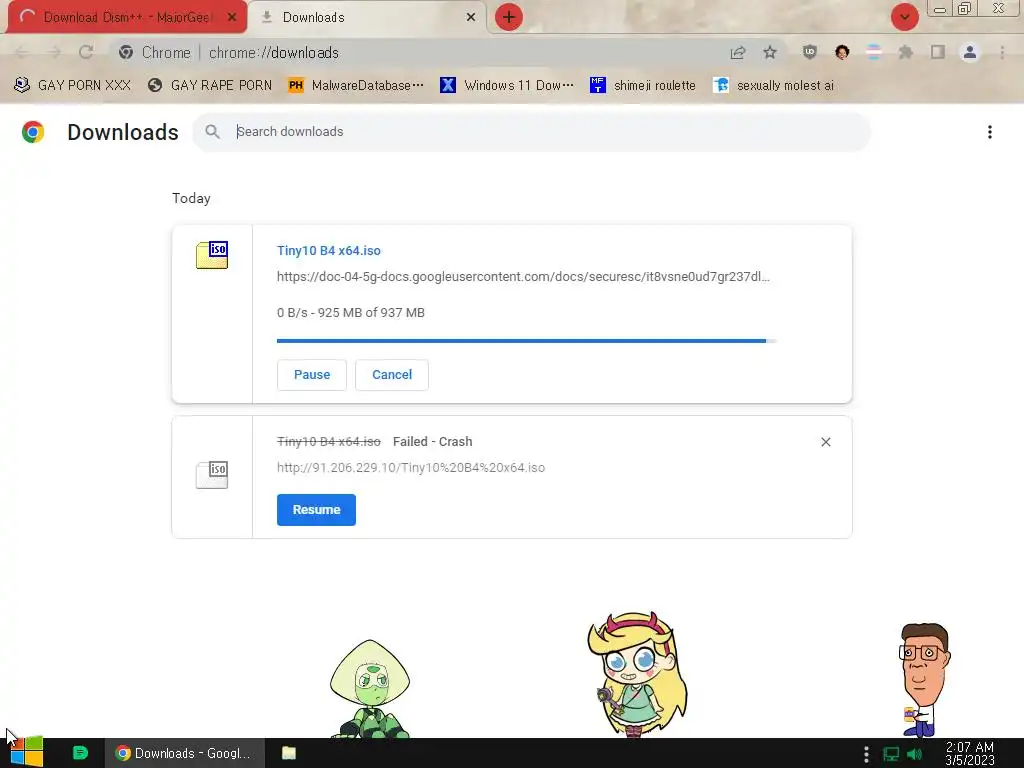Image resolution: width=1024 pixels, height=768 pixels.
Task: Share this page icon in address bar
Action: (738, 52)
